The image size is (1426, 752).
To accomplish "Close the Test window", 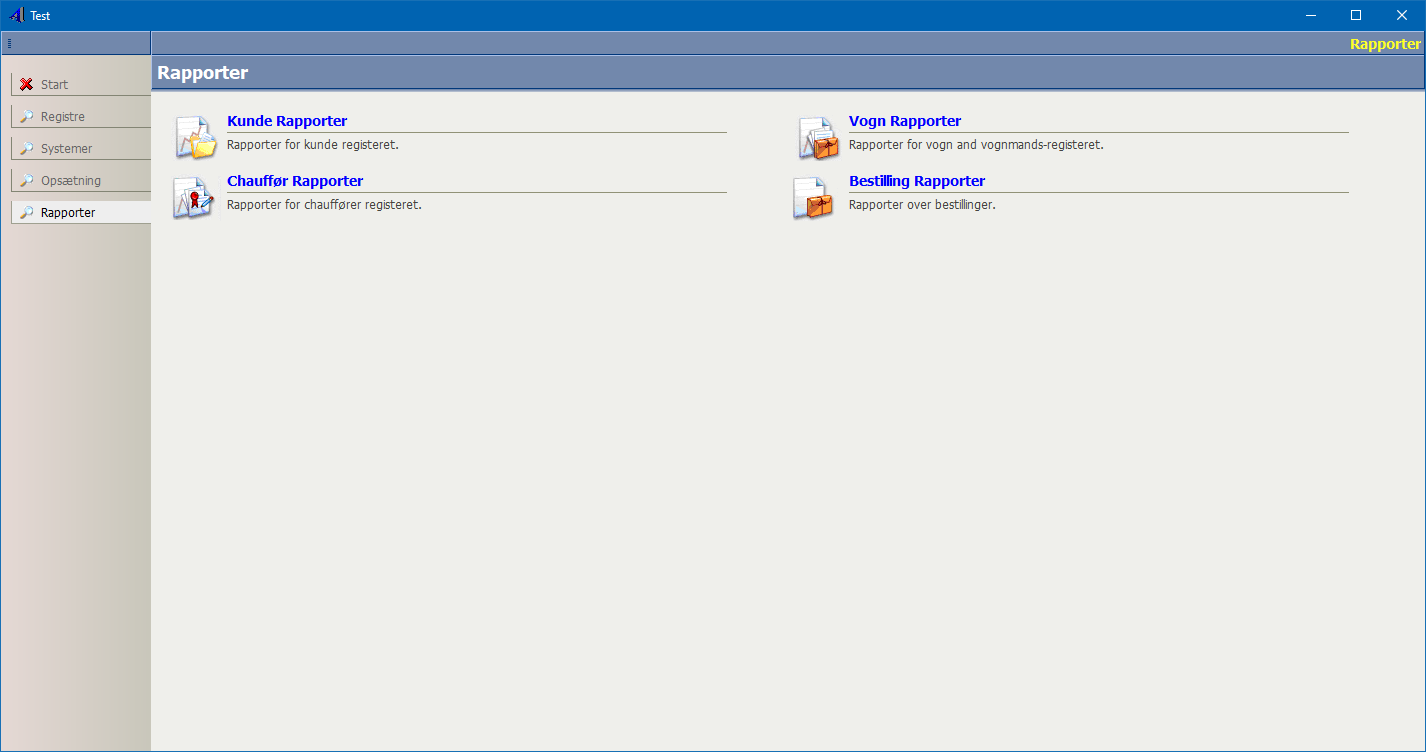I will tap(1402, 15).
